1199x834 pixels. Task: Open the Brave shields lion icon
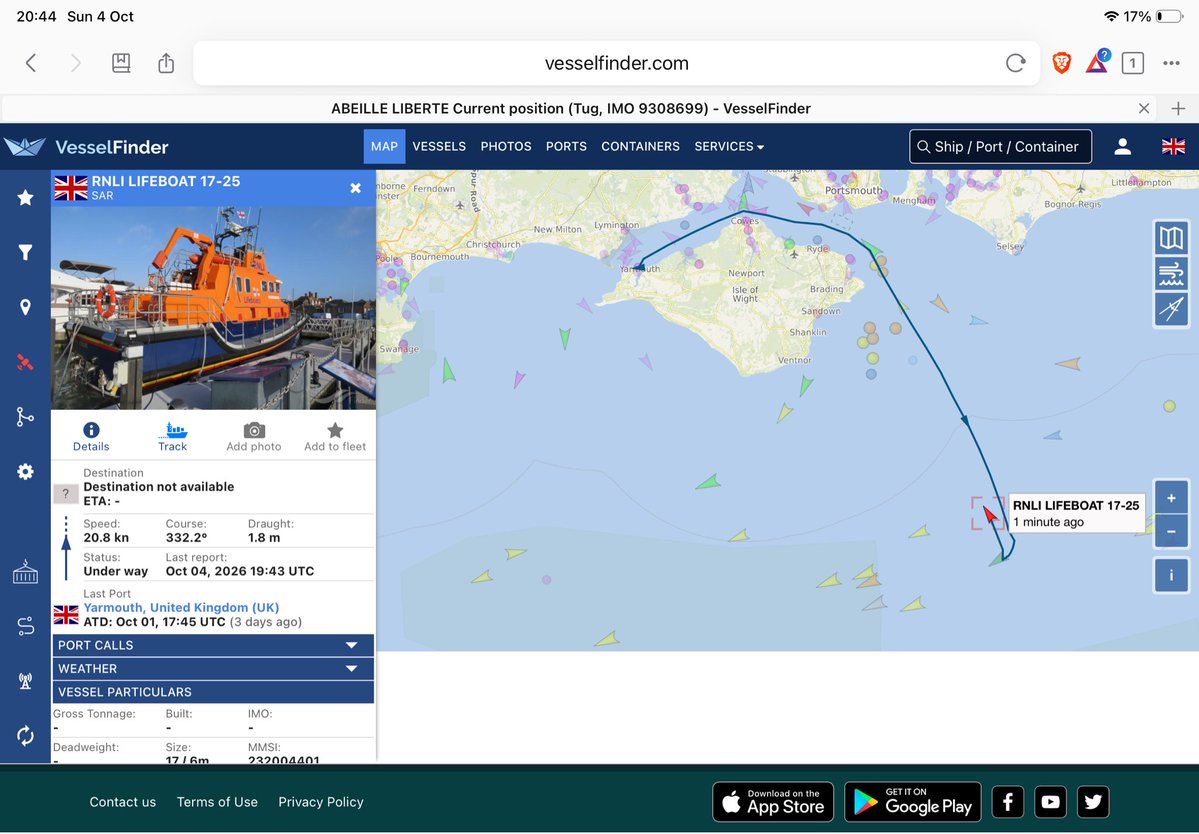tap(1061, 63)
